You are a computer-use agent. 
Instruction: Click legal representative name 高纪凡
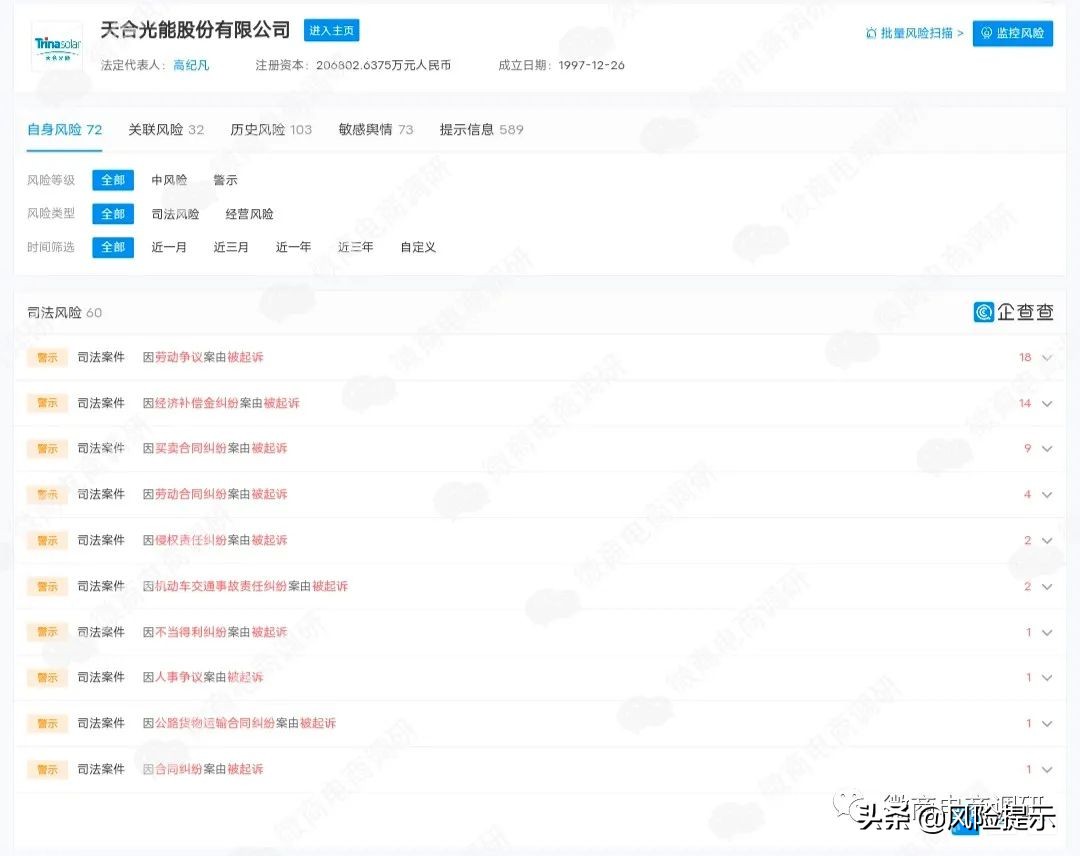[x=191, y=64]
